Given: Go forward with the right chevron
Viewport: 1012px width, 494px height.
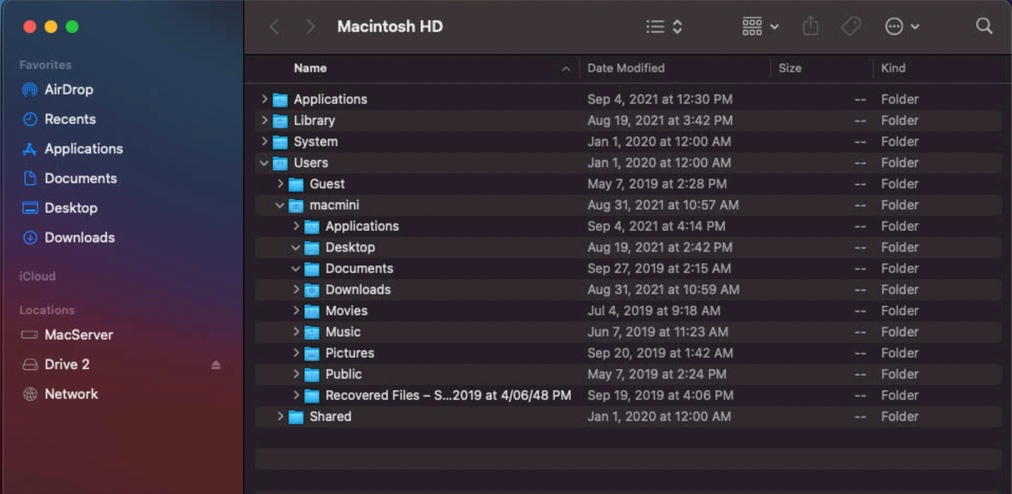Looking at the screenshot, I should click(x=310, y=26).
